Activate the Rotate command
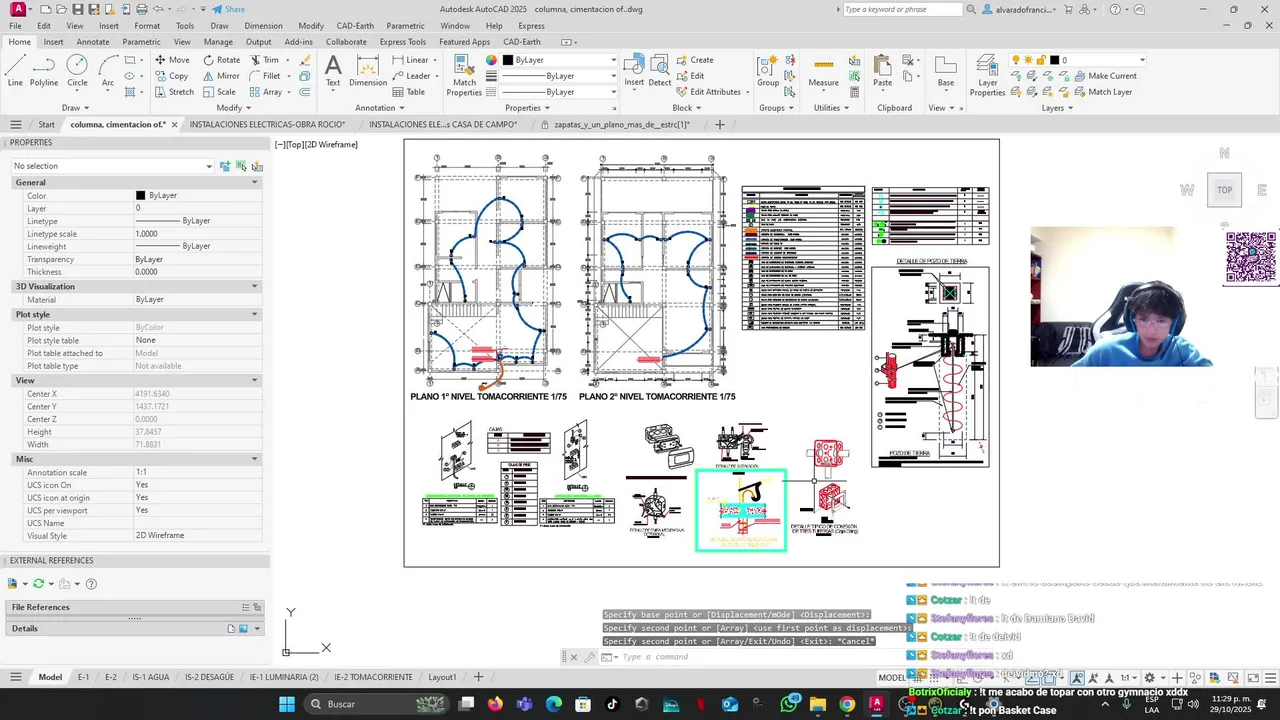The image size is (1280, 720). [x=221, y=60]
